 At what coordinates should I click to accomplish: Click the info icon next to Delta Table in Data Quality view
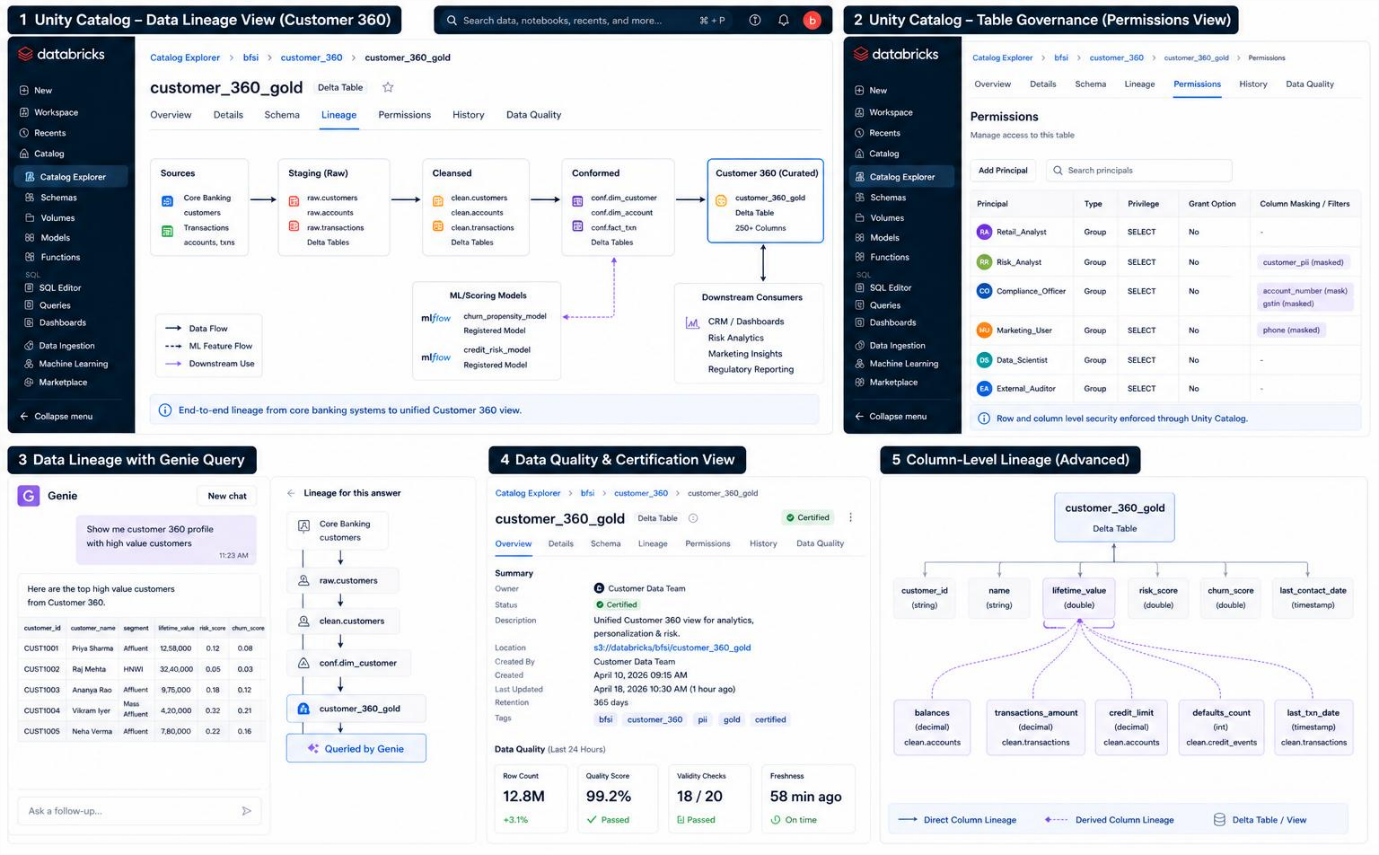(693, 518)
